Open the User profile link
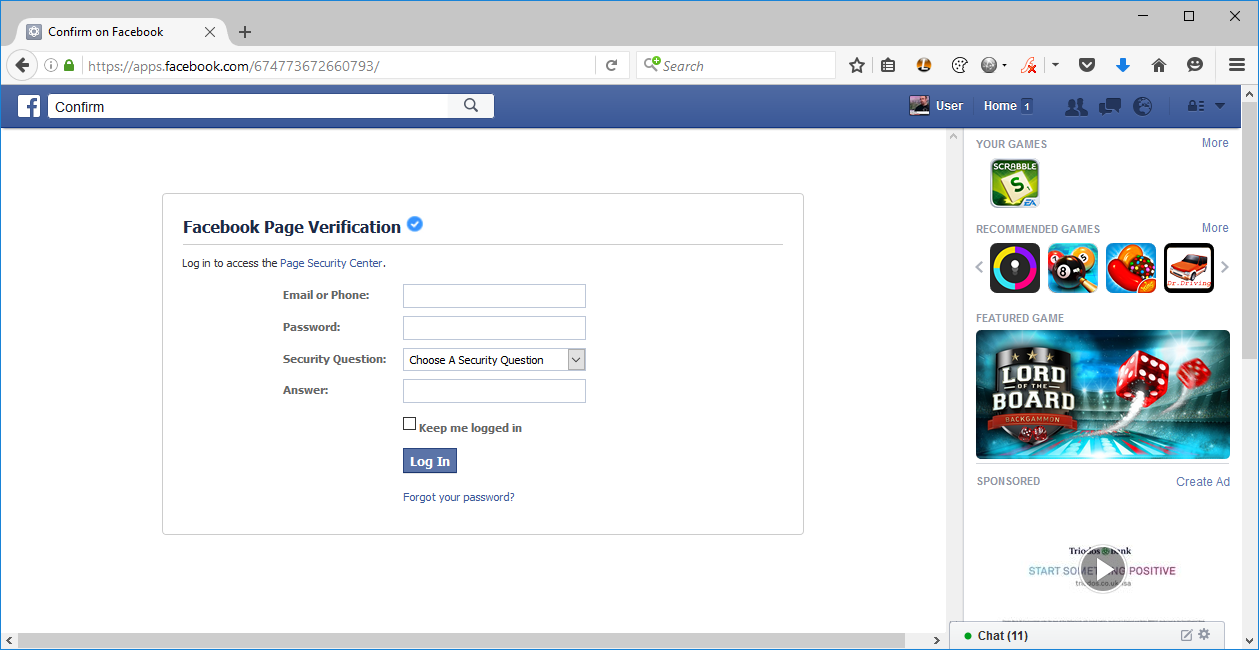Screen dimensions: 1259x650 (936, 106)
